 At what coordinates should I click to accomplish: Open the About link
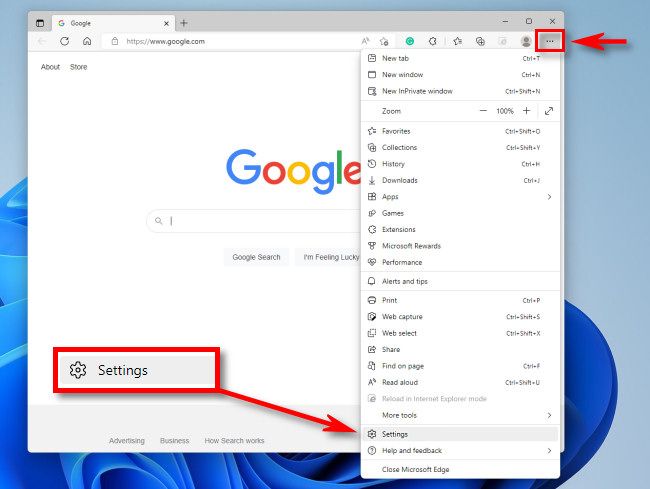[x=50, y=67]
